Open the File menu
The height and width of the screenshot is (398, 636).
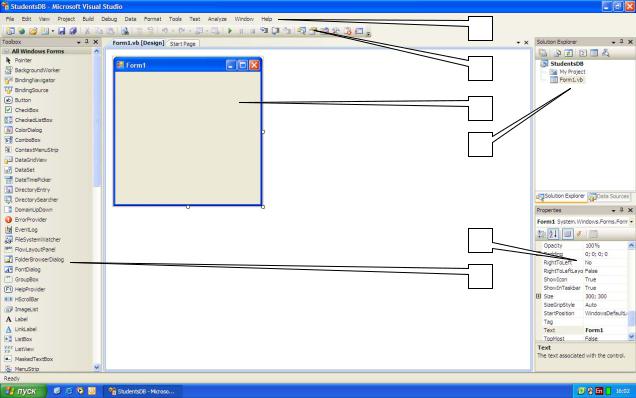pos(10,19)
